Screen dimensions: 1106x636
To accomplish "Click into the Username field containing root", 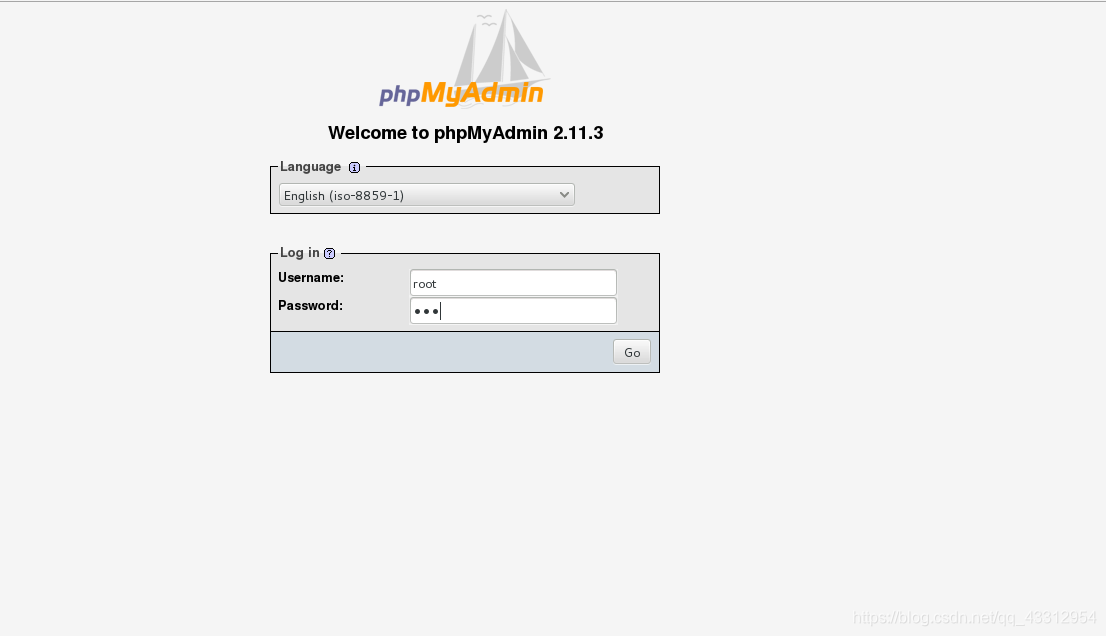I will click(x=513, y=283).
